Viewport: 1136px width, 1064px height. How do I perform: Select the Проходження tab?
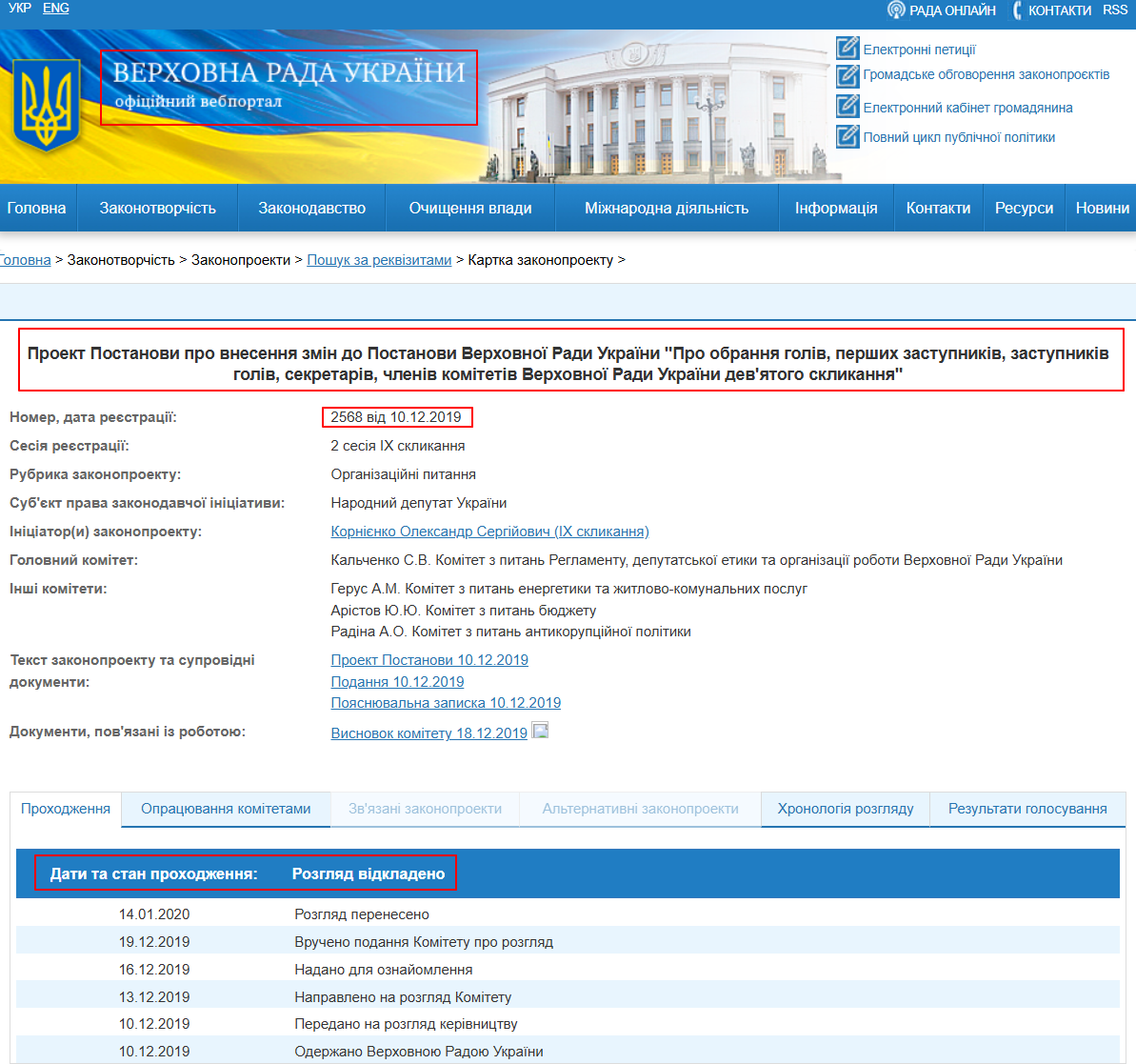tap(66, 809)
